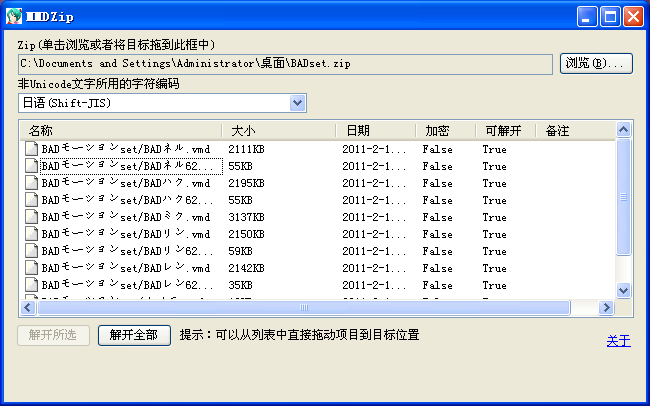Click file icon of BADレン.vmd row
The height and width of the screenshot is (406, 650).
coord(31,268)
